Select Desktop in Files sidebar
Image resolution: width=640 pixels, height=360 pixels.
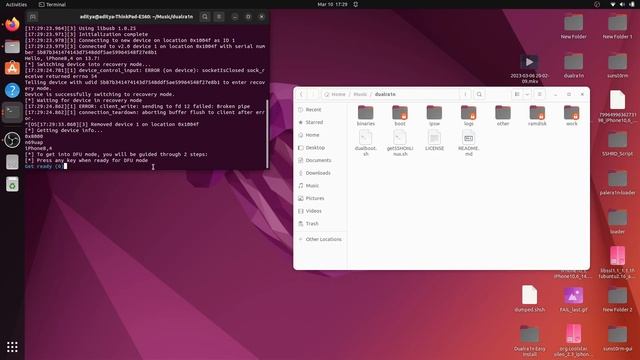pyautogui.click(x=320, y=148)
